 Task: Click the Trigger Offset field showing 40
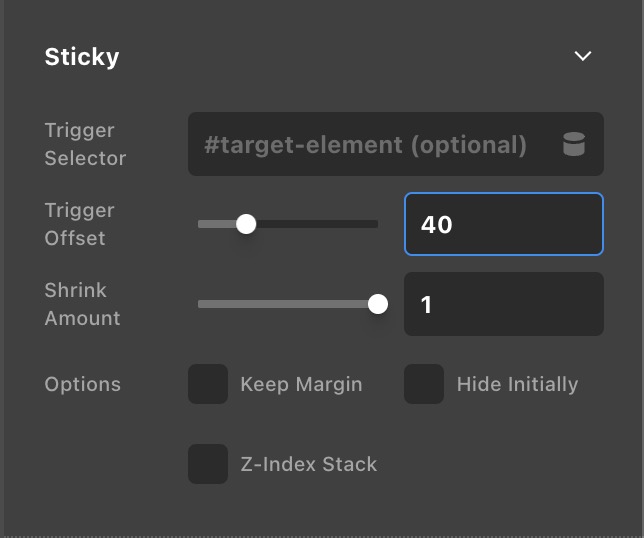tap(503, 224)
